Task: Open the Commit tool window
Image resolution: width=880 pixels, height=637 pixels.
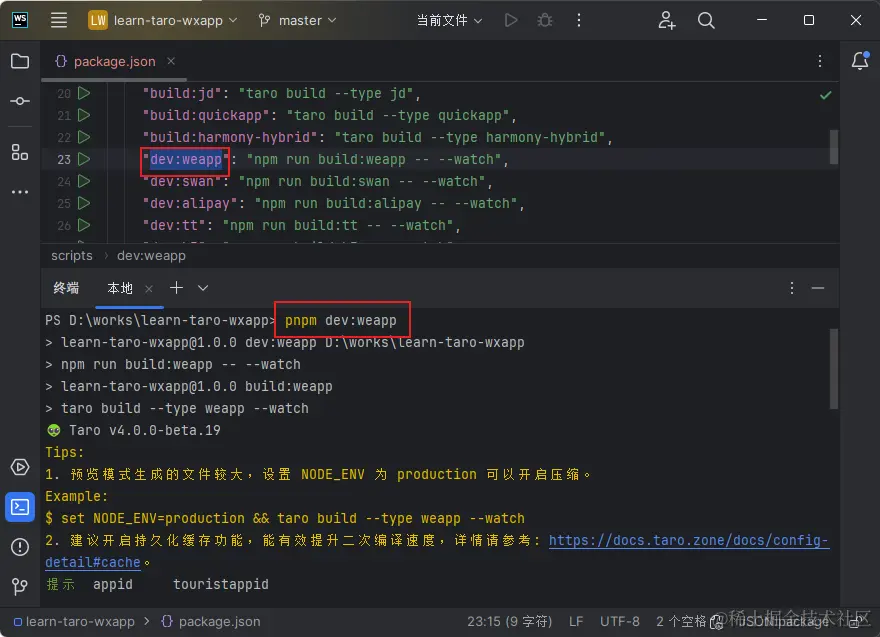Action: point(20,101)
